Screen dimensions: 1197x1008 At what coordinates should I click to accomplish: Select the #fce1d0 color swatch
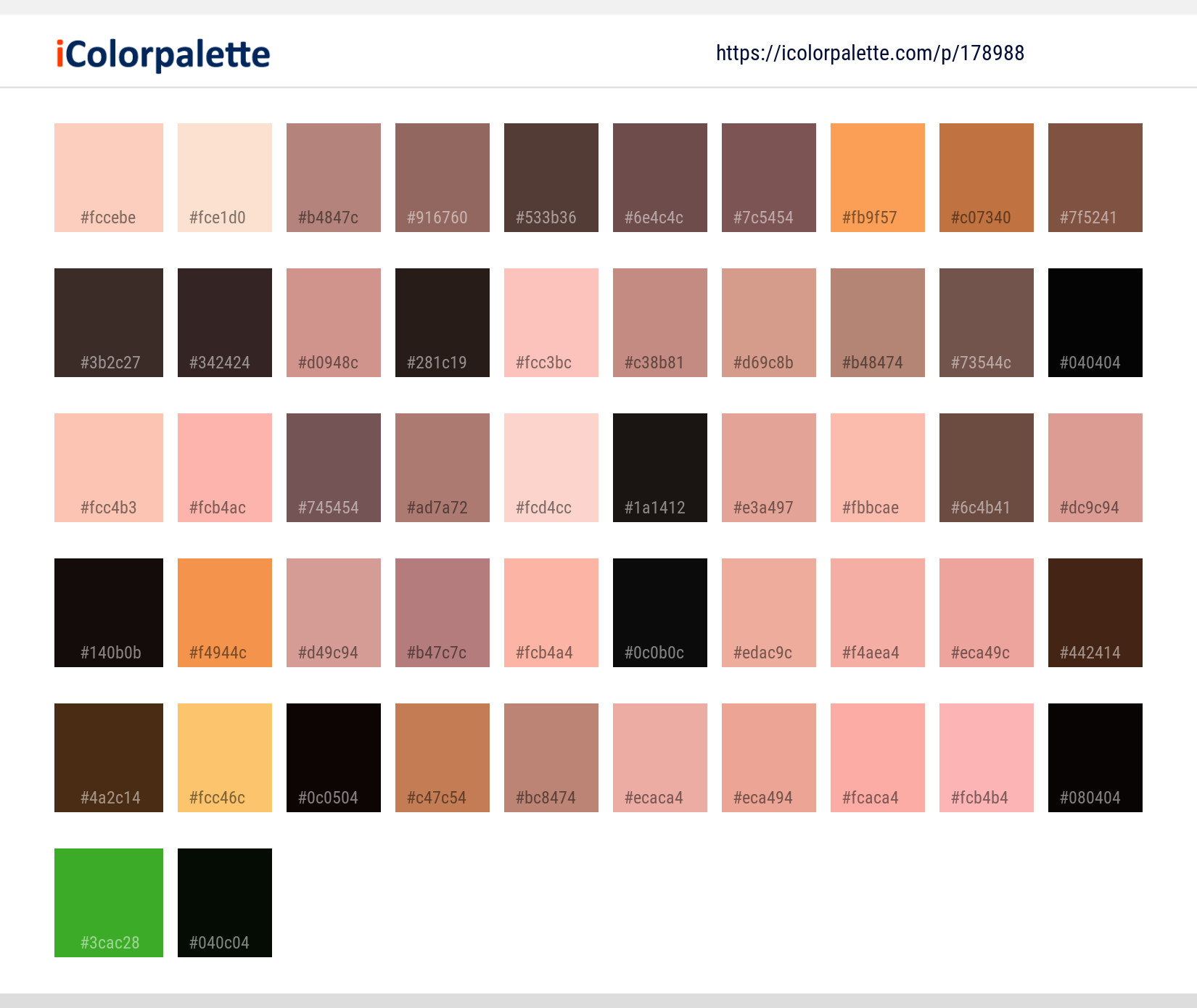pyautogui.click(x=225, y=178)
